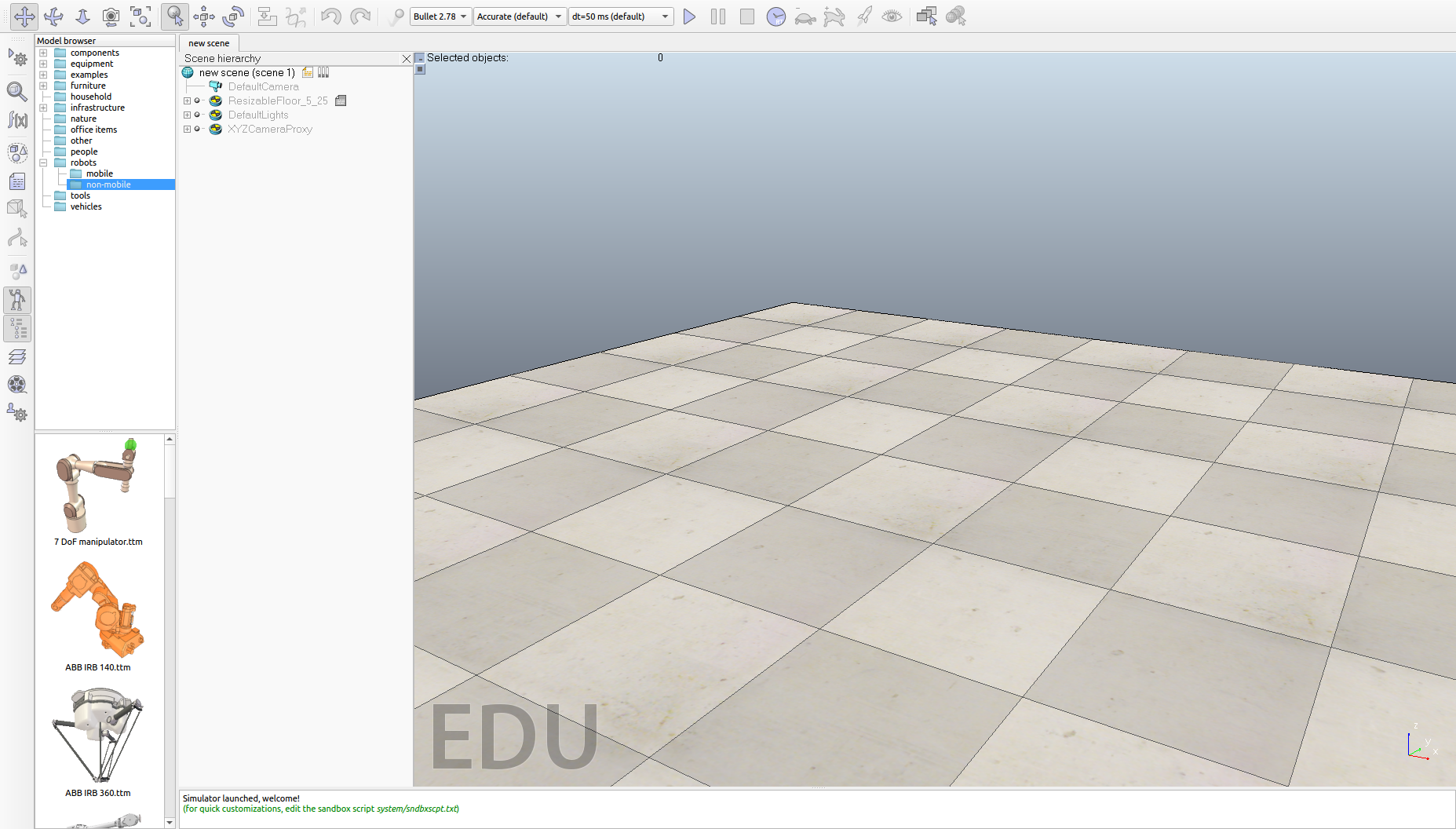Start the simulation with the play button
Viewport: 1456px width, 829px height.
689,16
